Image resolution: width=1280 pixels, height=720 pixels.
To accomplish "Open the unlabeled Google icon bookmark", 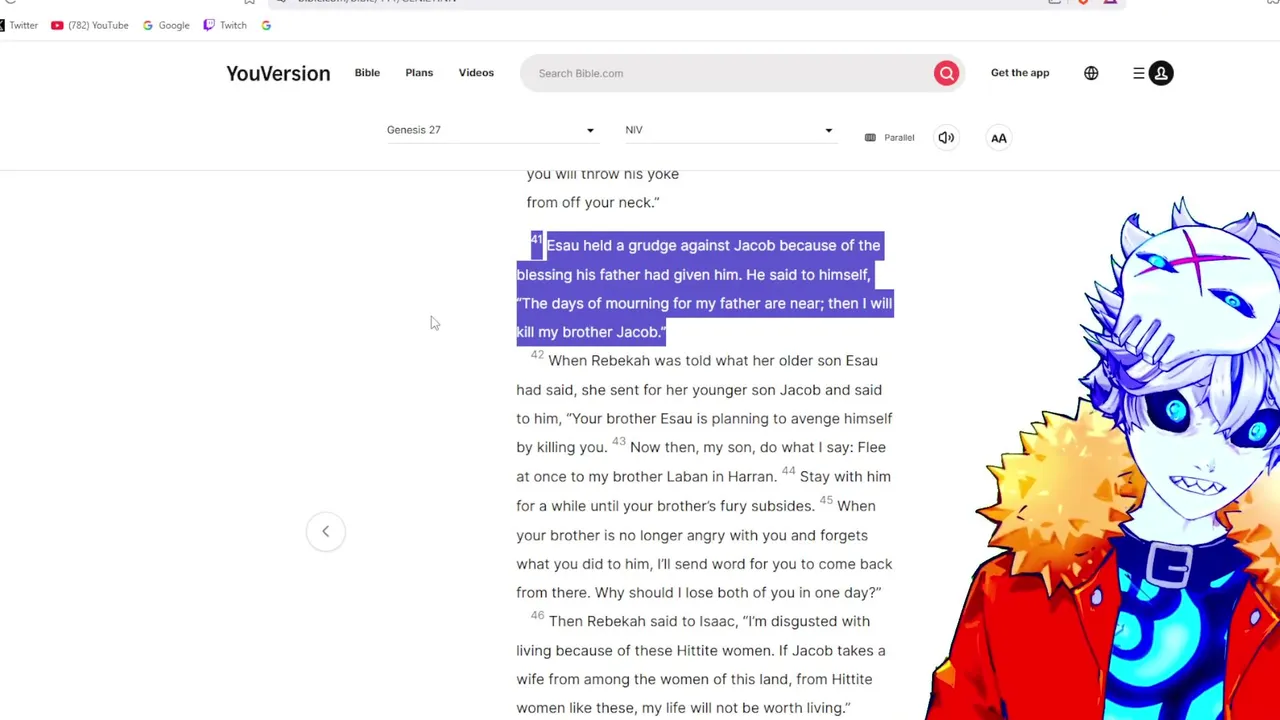I will [x=266, y=25].
